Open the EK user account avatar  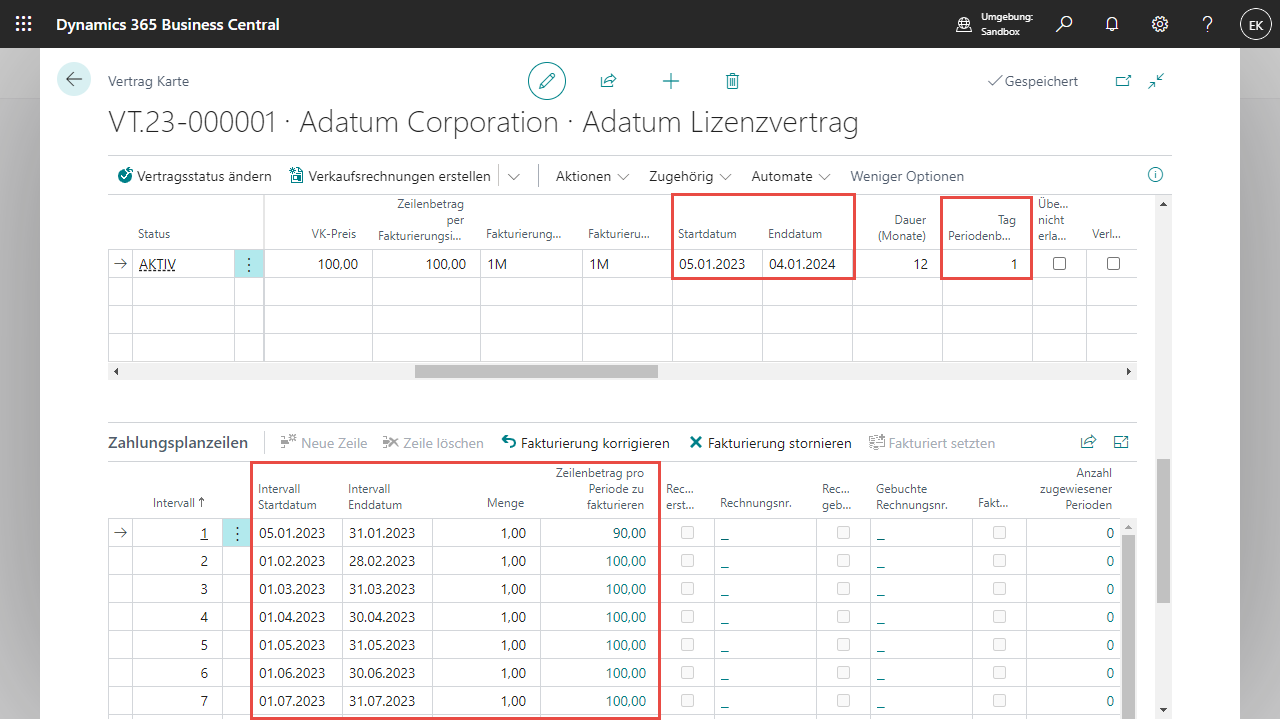coord(1255,25)
